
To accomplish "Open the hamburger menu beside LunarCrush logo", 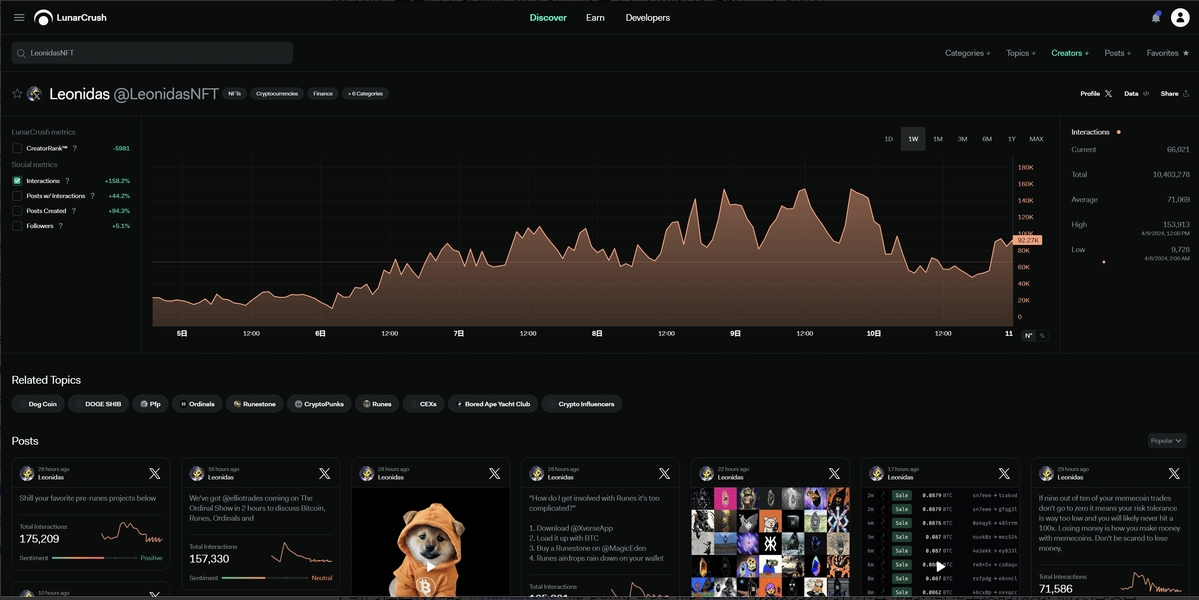I will 19,18.
